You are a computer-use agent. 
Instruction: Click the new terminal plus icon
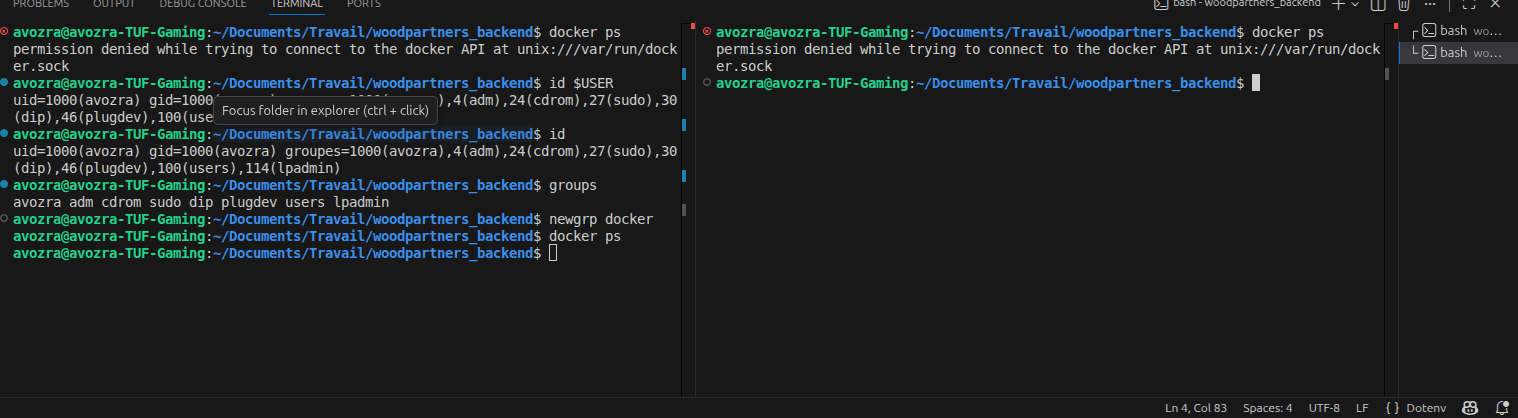pyautogui.click(x=1339, y=4)
